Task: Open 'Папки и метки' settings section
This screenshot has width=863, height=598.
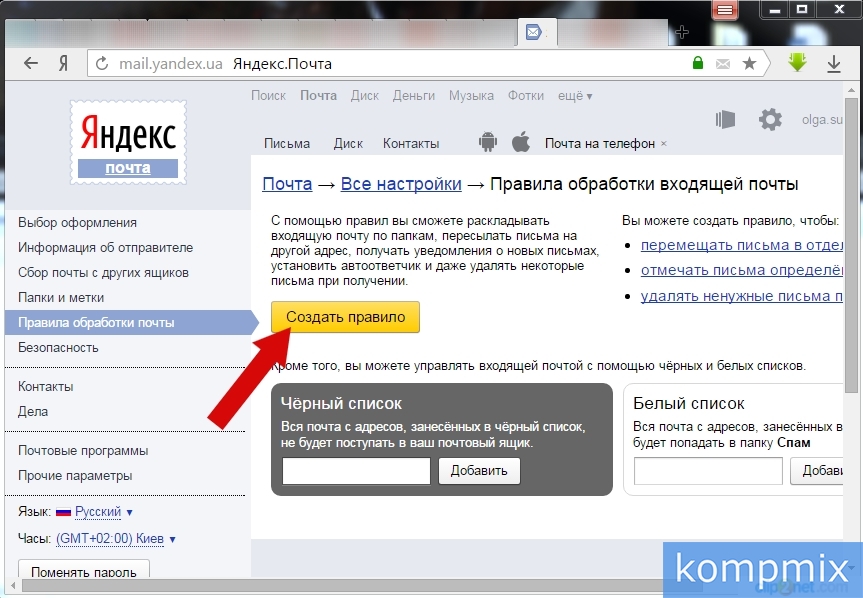Action: click(61, 298)
